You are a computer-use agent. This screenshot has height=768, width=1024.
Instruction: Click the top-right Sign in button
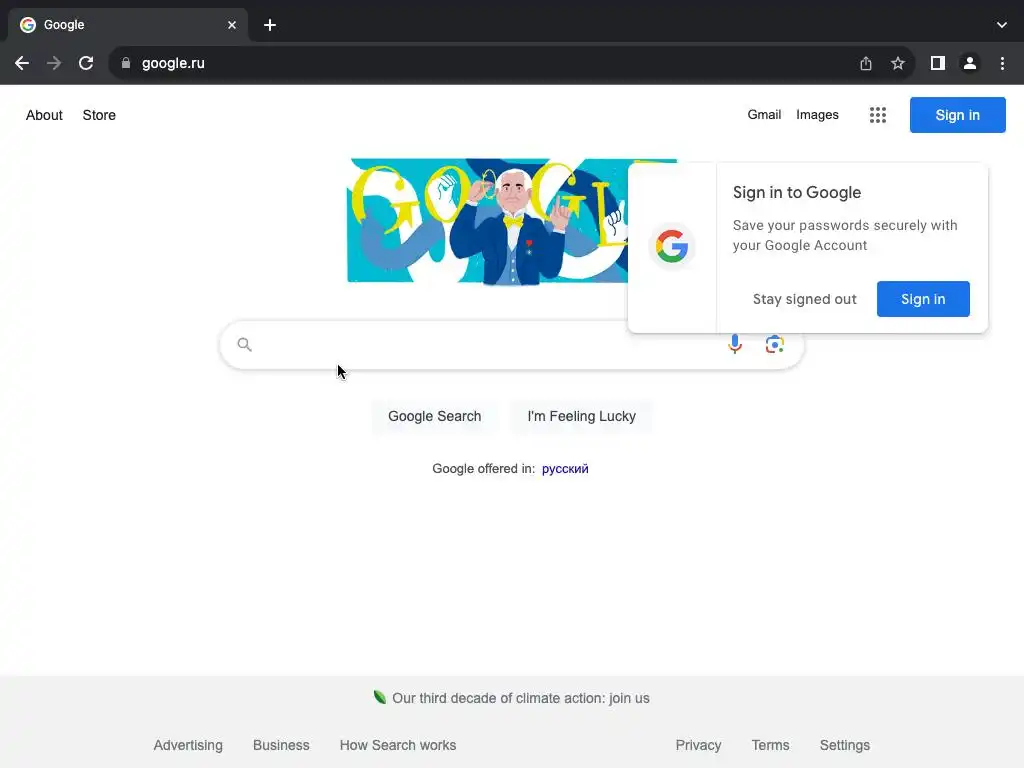[x=957, y=115]
